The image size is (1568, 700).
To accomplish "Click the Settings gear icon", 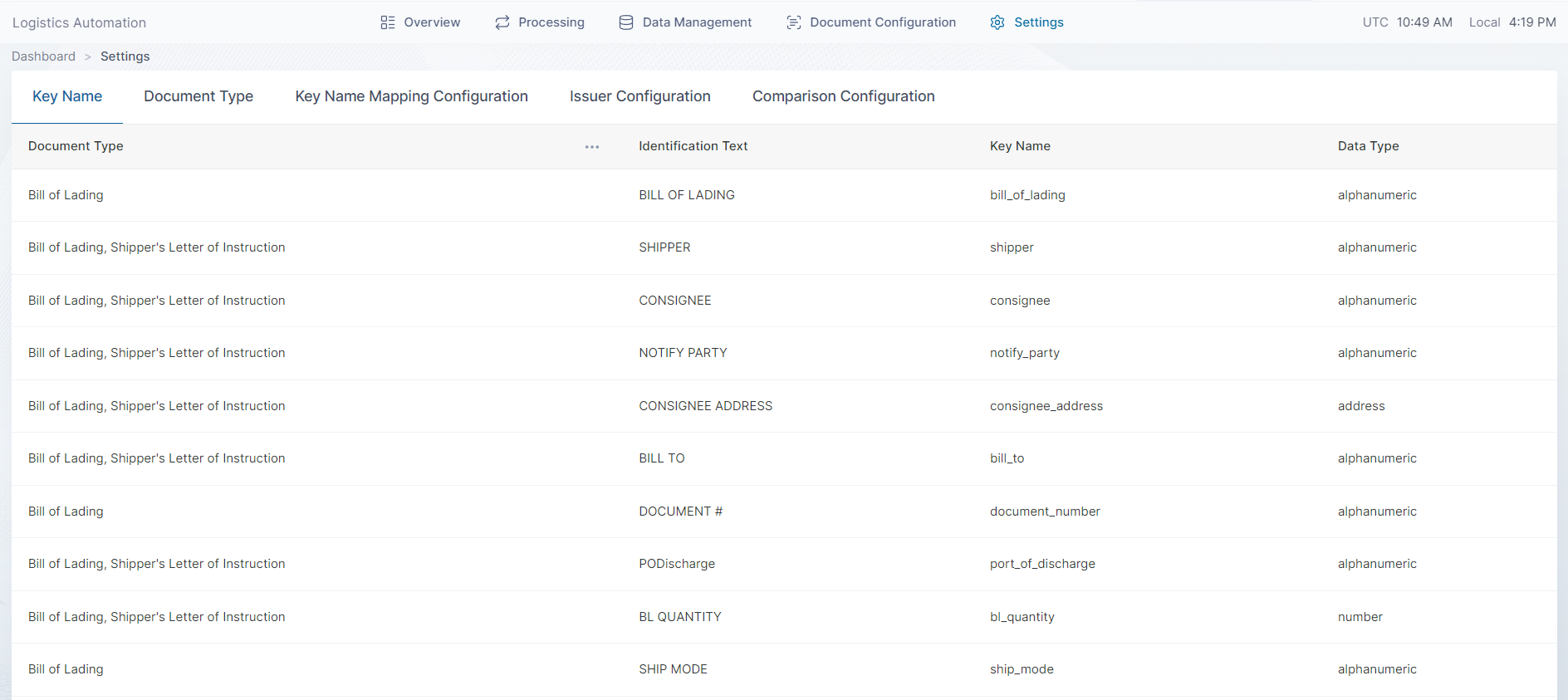I will click(997, 22).
